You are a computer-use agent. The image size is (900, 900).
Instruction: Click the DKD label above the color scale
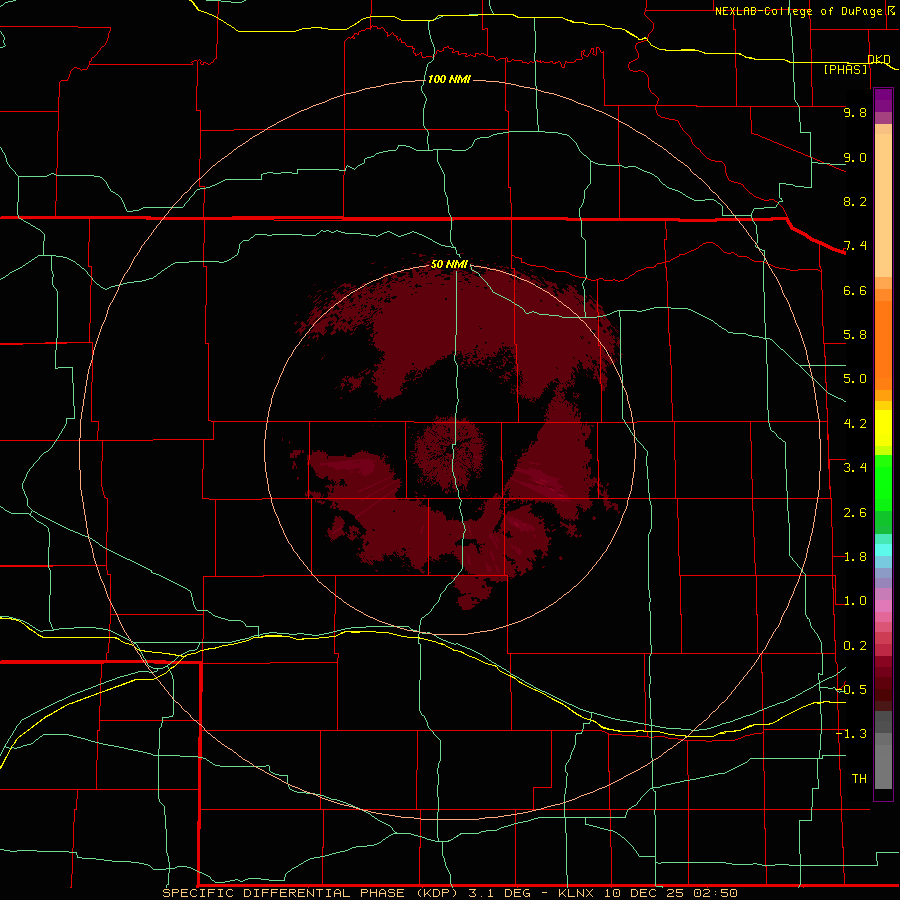tap(879, 59)
